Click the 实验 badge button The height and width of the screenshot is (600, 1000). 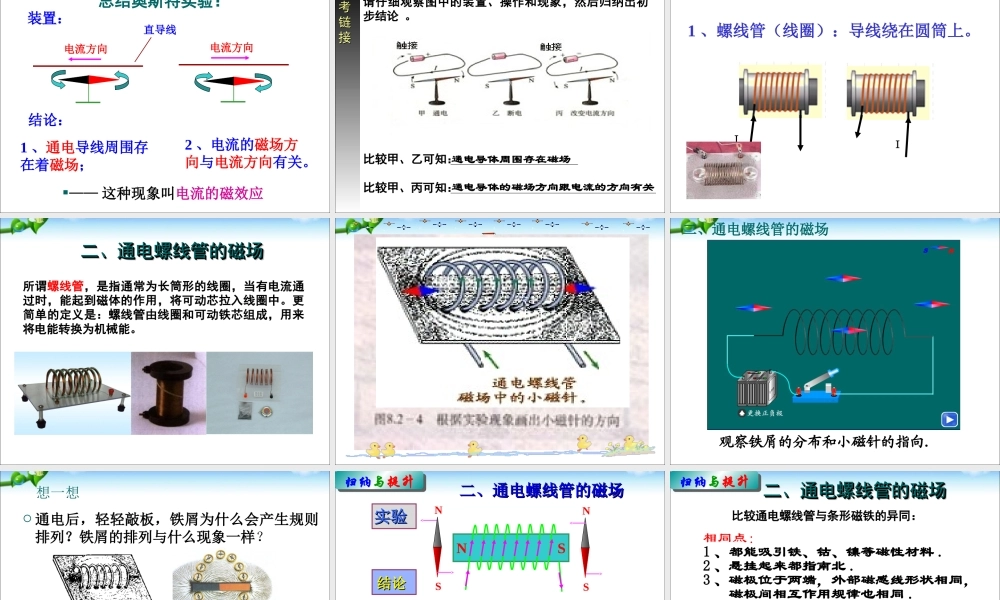point(391,518)
